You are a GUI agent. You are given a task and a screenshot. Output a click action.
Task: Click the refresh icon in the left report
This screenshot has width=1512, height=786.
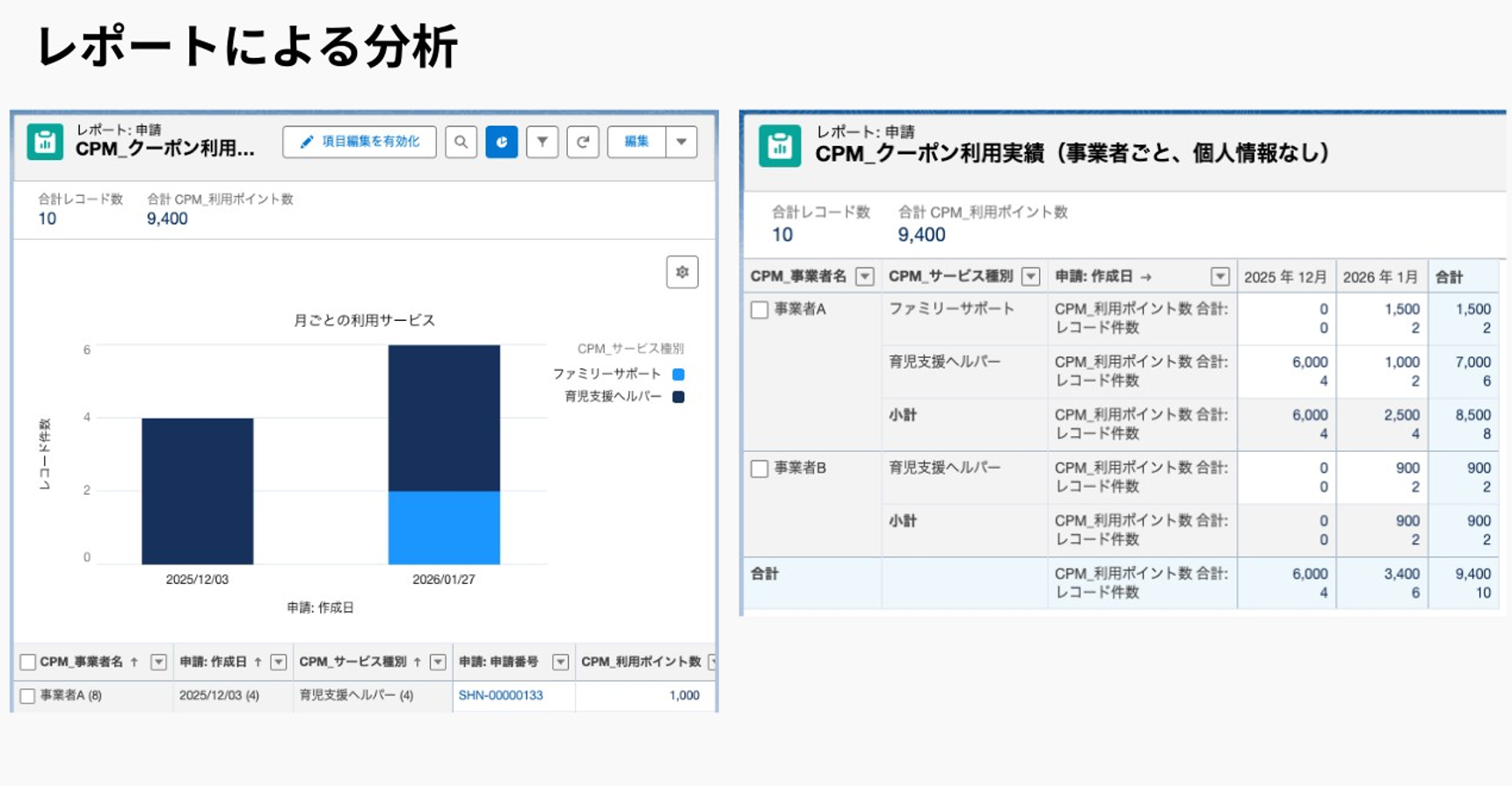(583, 142)
